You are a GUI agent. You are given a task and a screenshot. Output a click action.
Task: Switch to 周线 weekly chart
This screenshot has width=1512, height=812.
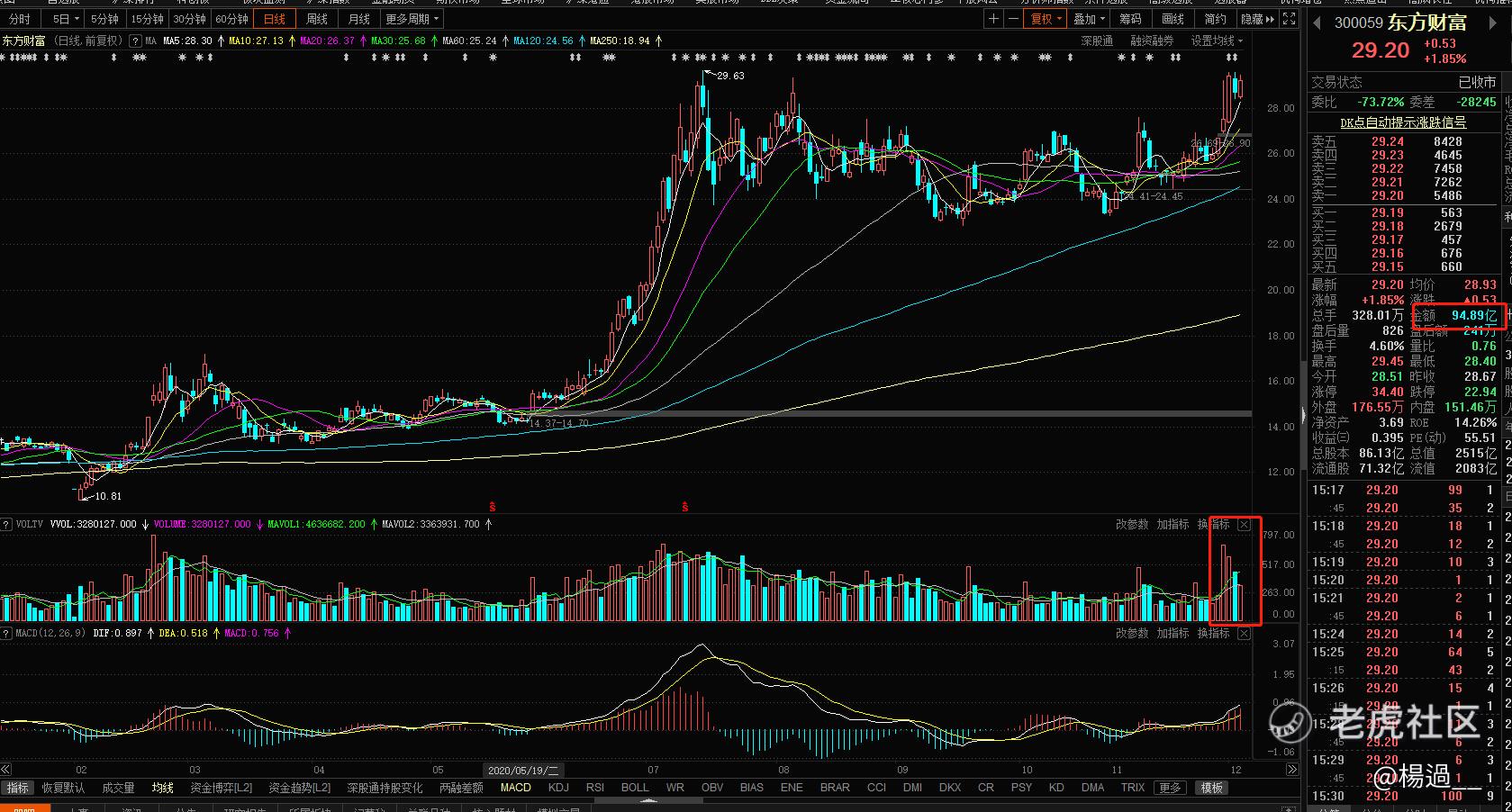(x=317, y=19)
